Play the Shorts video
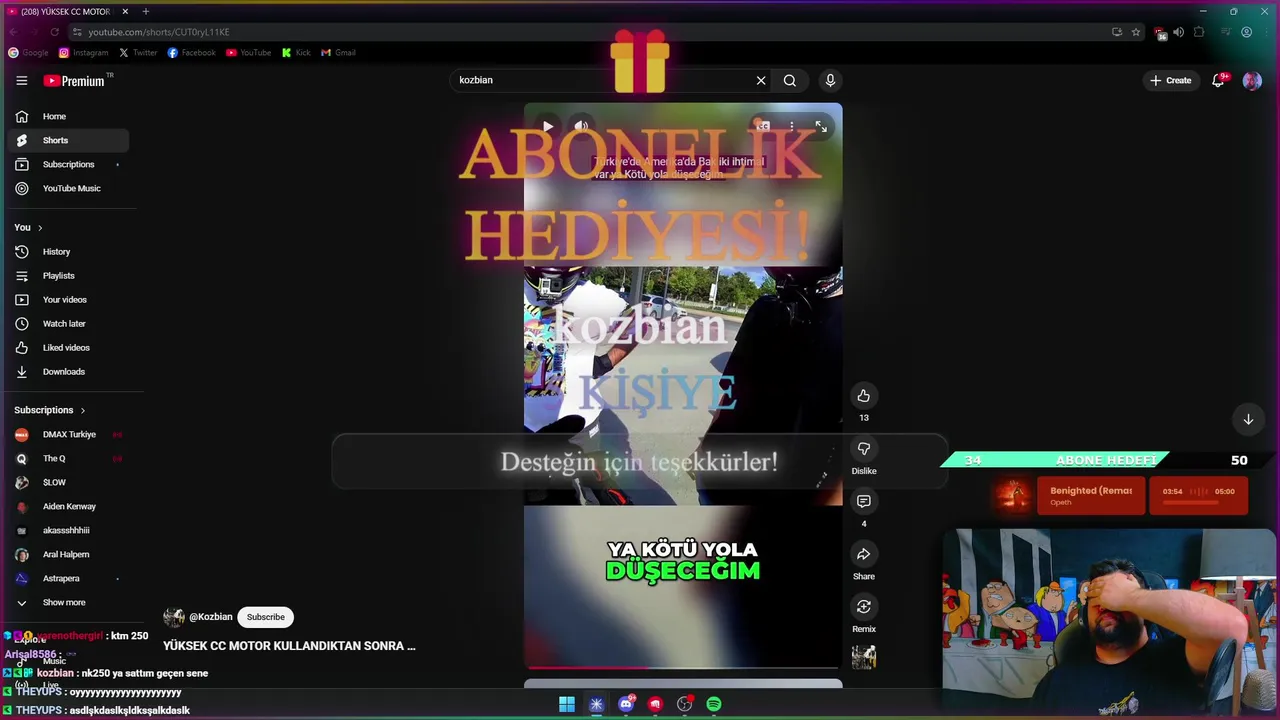The width and height of the screenshot is (1280, 720). point(548,126)
